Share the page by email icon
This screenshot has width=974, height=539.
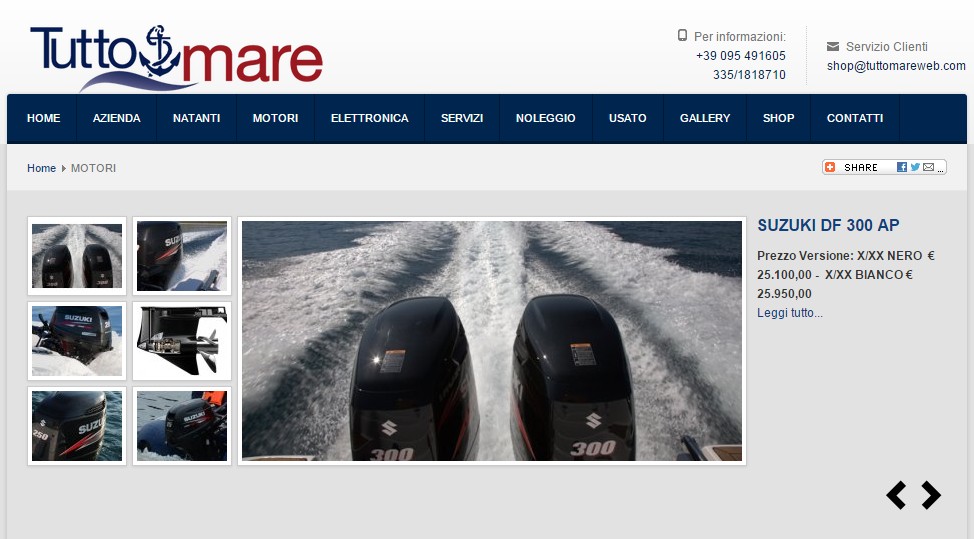pos(929,167)
